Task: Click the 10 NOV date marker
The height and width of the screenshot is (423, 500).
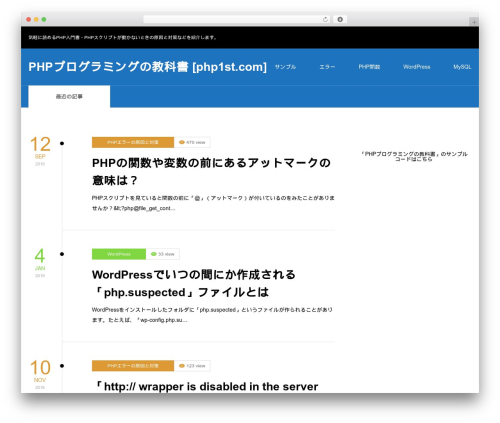Action: coord(40,374)
